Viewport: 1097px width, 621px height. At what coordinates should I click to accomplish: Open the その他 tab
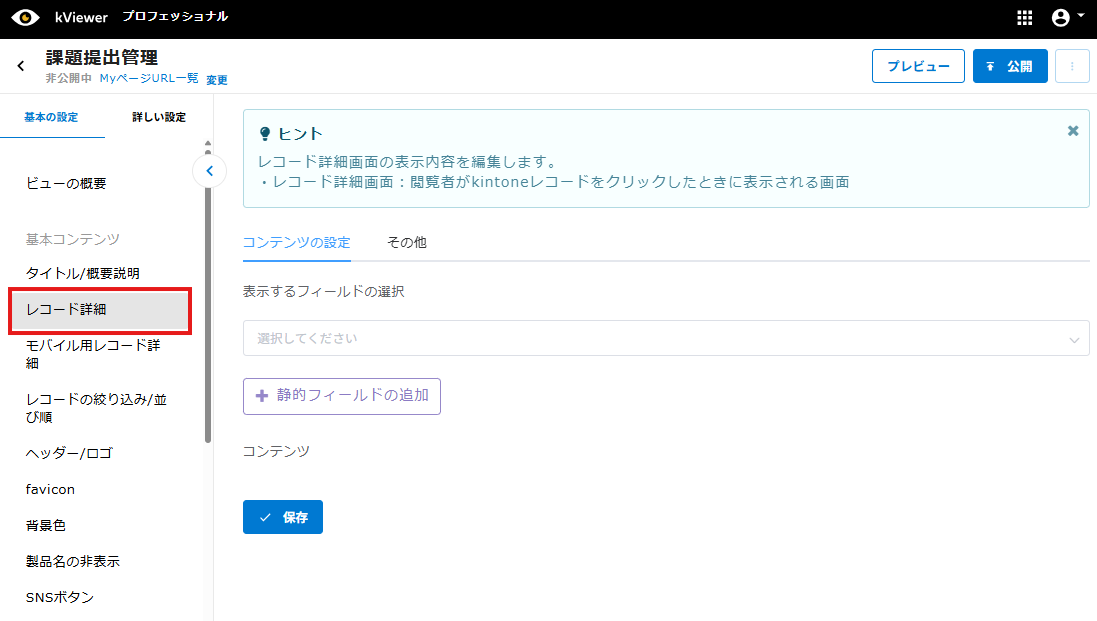pyautogui.click(x=407, y=243)
